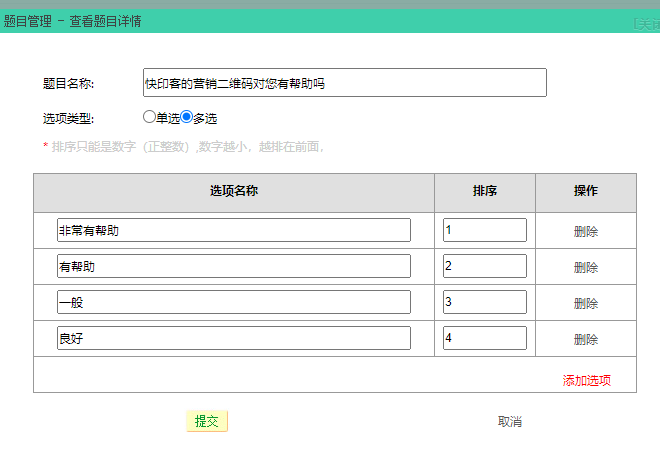Focus the 有帮助 option name input
The image size is (660, 459).
click(234, 266)
